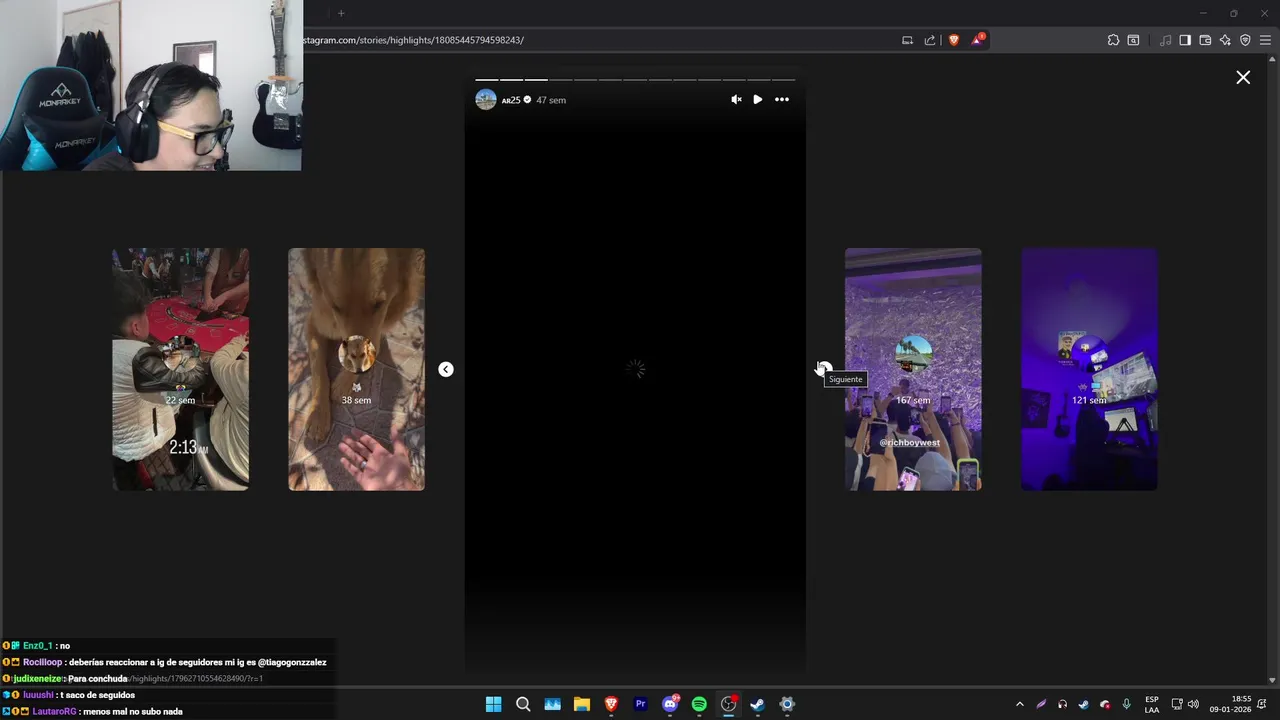Open the 38 sem dog highlight thumbnail
This screenshot has width=1280, height=720.
357,369
